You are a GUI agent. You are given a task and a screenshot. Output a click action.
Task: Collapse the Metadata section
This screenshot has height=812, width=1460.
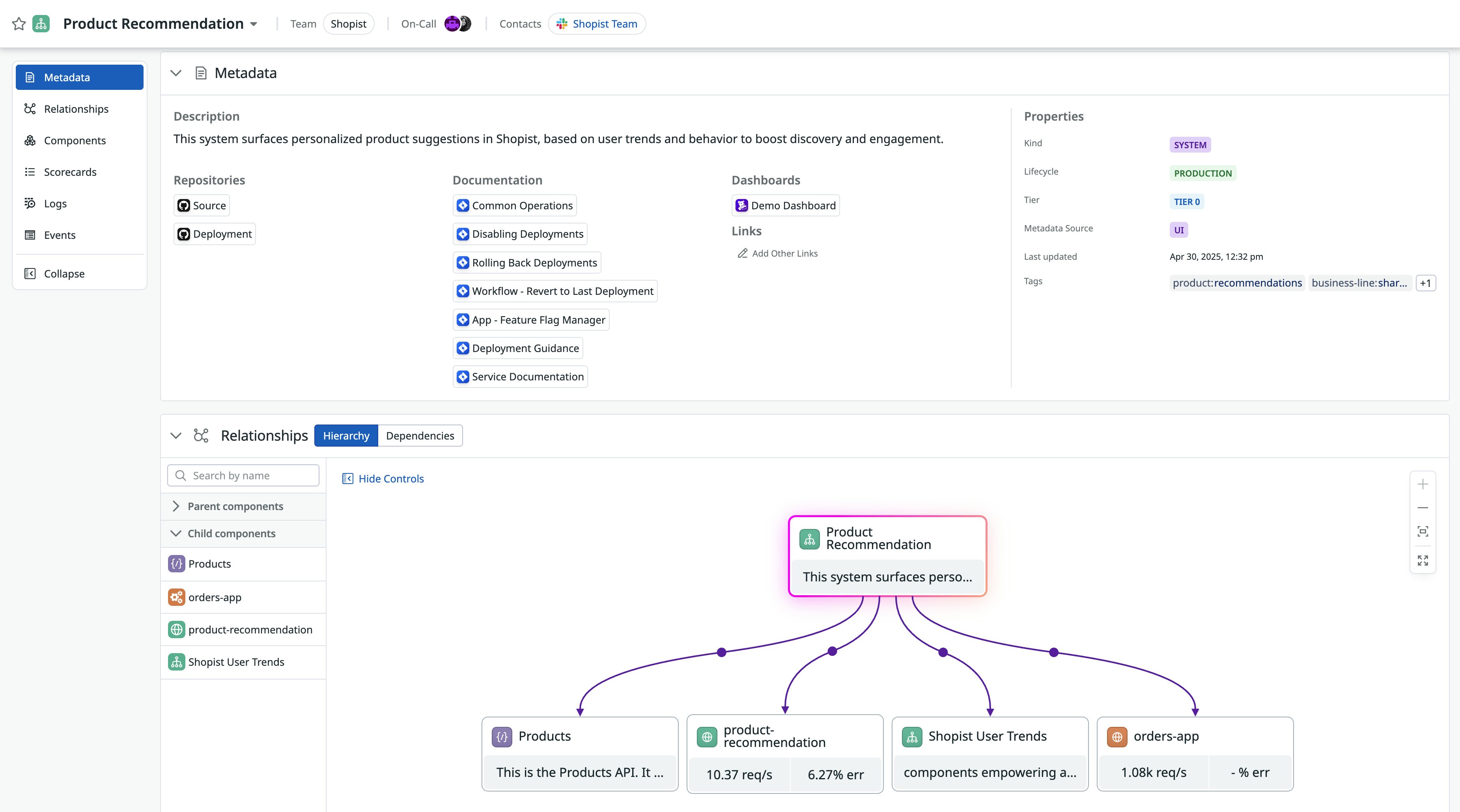(176, 73)
